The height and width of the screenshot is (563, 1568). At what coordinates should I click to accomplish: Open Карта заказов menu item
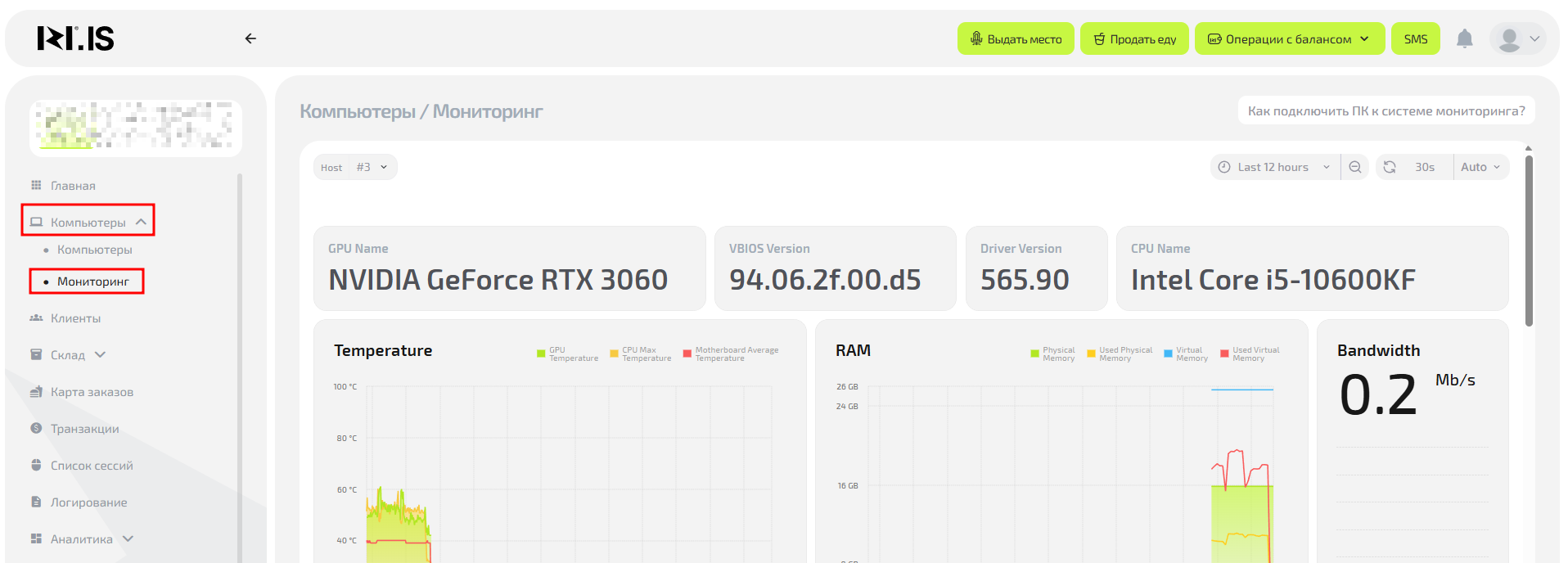coord(92,392)
